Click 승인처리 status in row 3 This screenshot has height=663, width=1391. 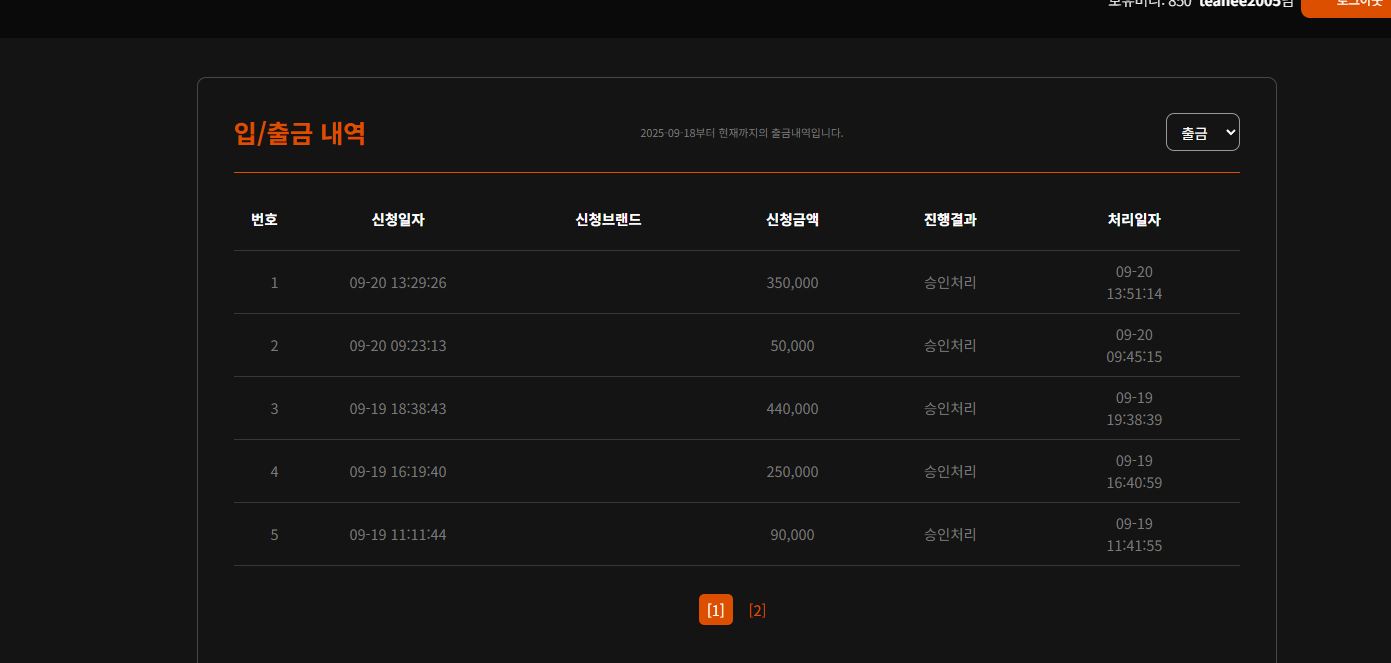pyautogui.click(x=950, y=409)
